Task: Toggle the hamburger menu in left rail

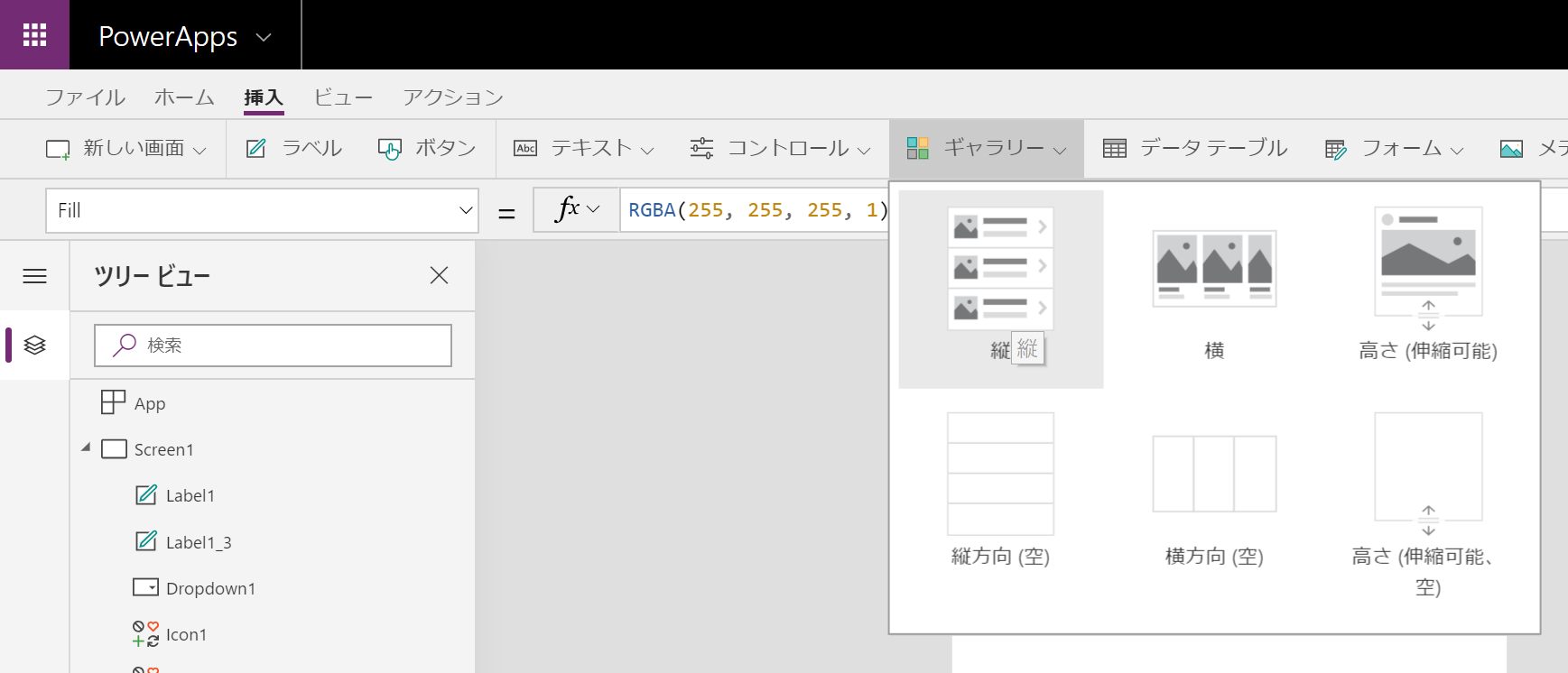Action: (34, 276)
